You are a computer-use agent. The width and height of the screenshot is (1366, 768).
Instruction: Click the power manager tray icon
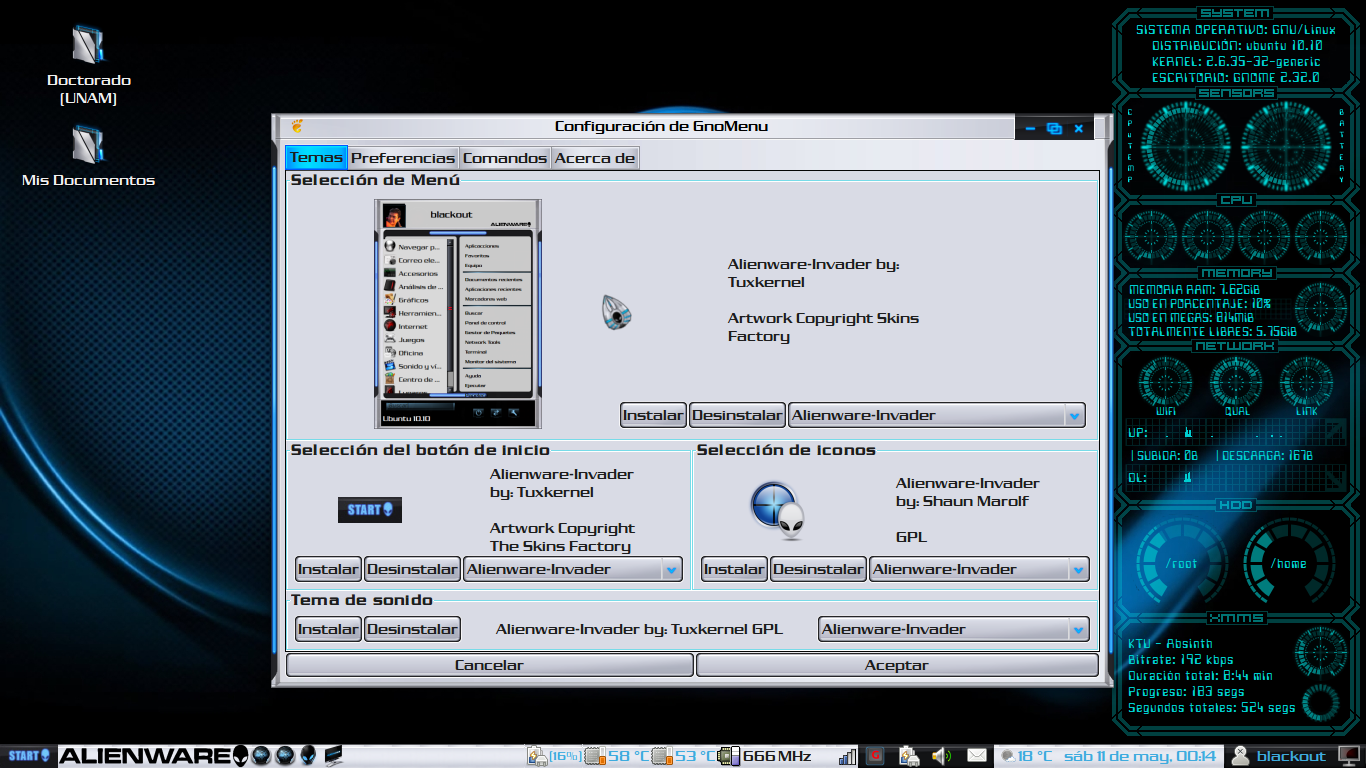(909, 757)
